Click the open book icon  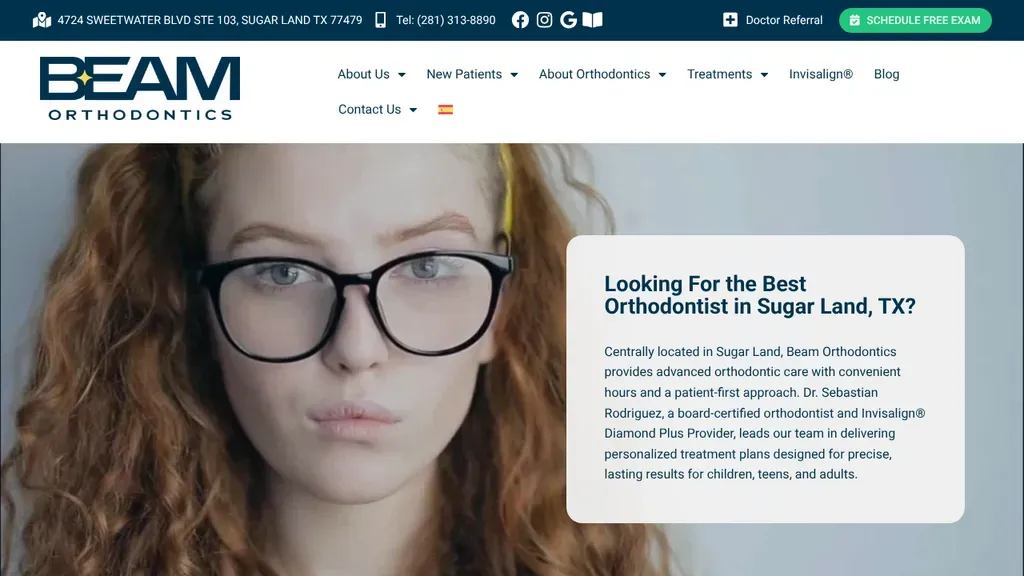pyautogui.click(x=592, y=20)
